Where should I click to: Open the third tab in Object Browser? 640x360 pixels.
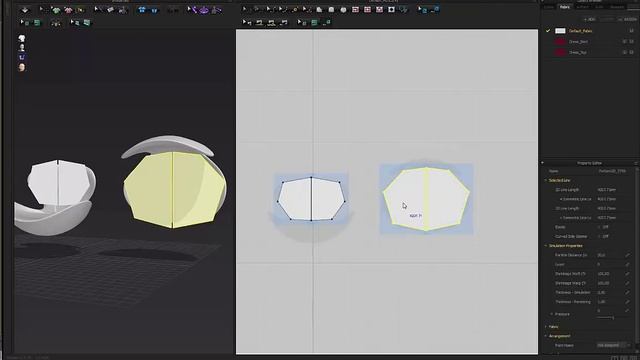tap(582, 7)
